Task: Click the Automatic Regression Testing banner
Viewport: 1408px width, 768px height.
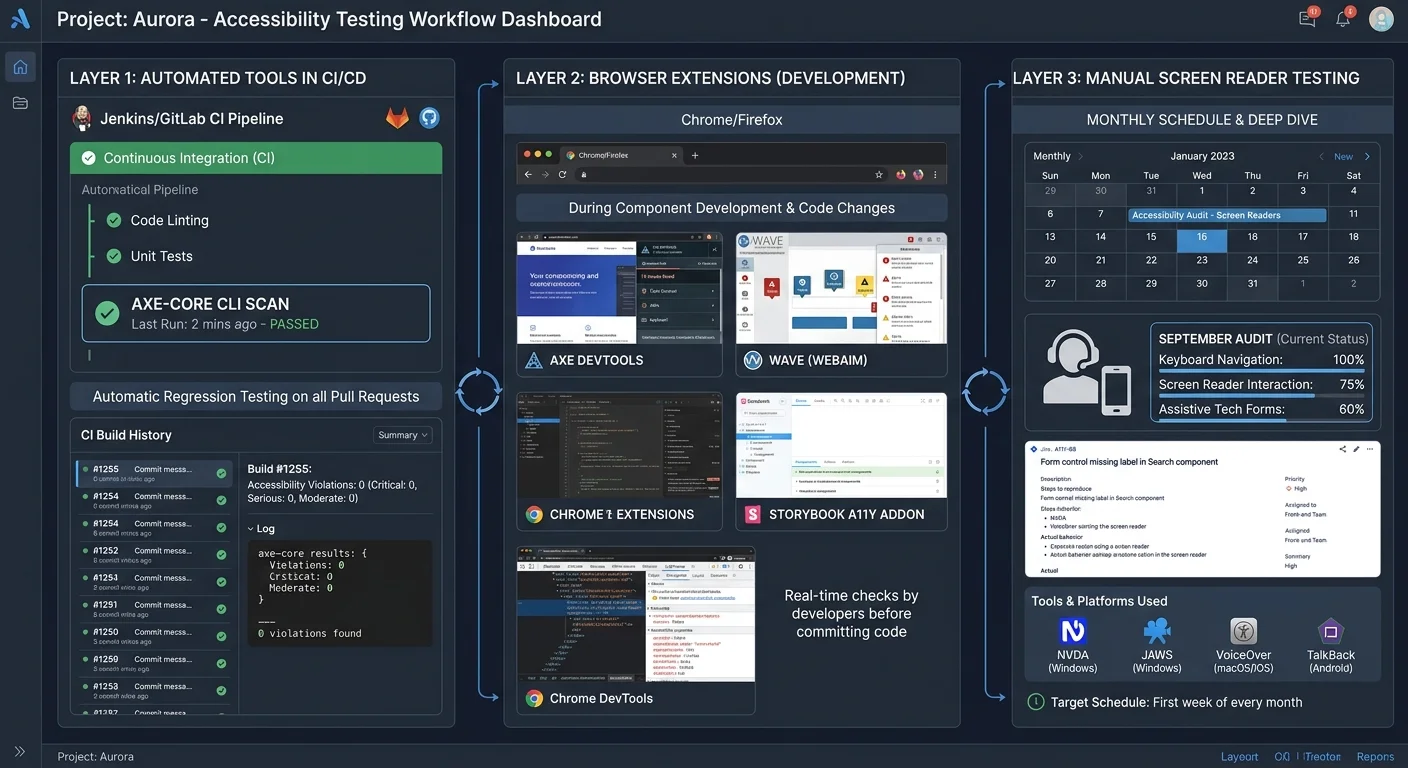Action: tap(256, 396)
